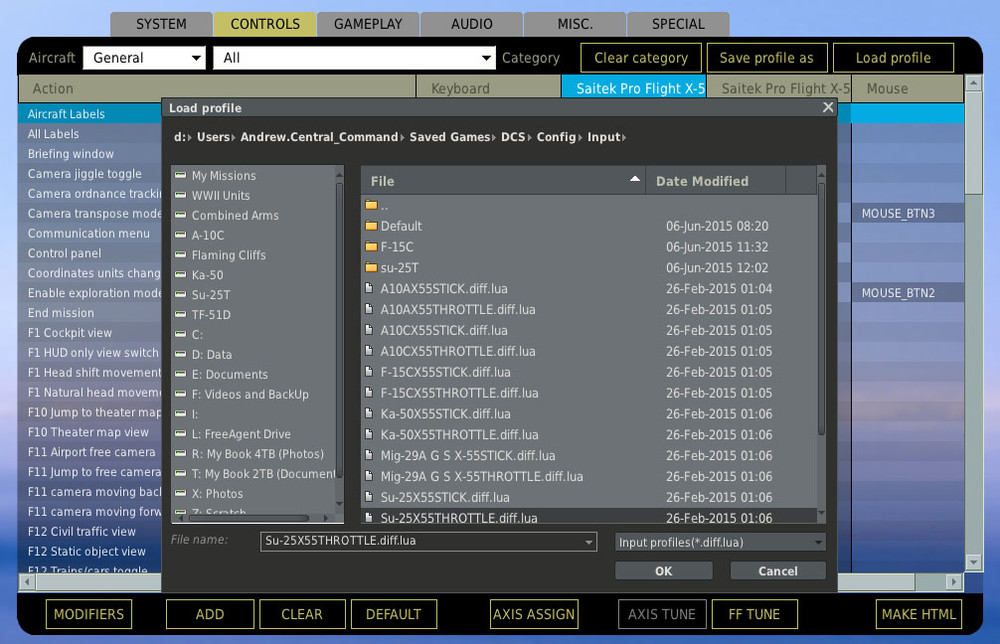This screenshot has width=1000, height=644.
Task: Select the CONTROLS tab
Action: tap(265, 24)
